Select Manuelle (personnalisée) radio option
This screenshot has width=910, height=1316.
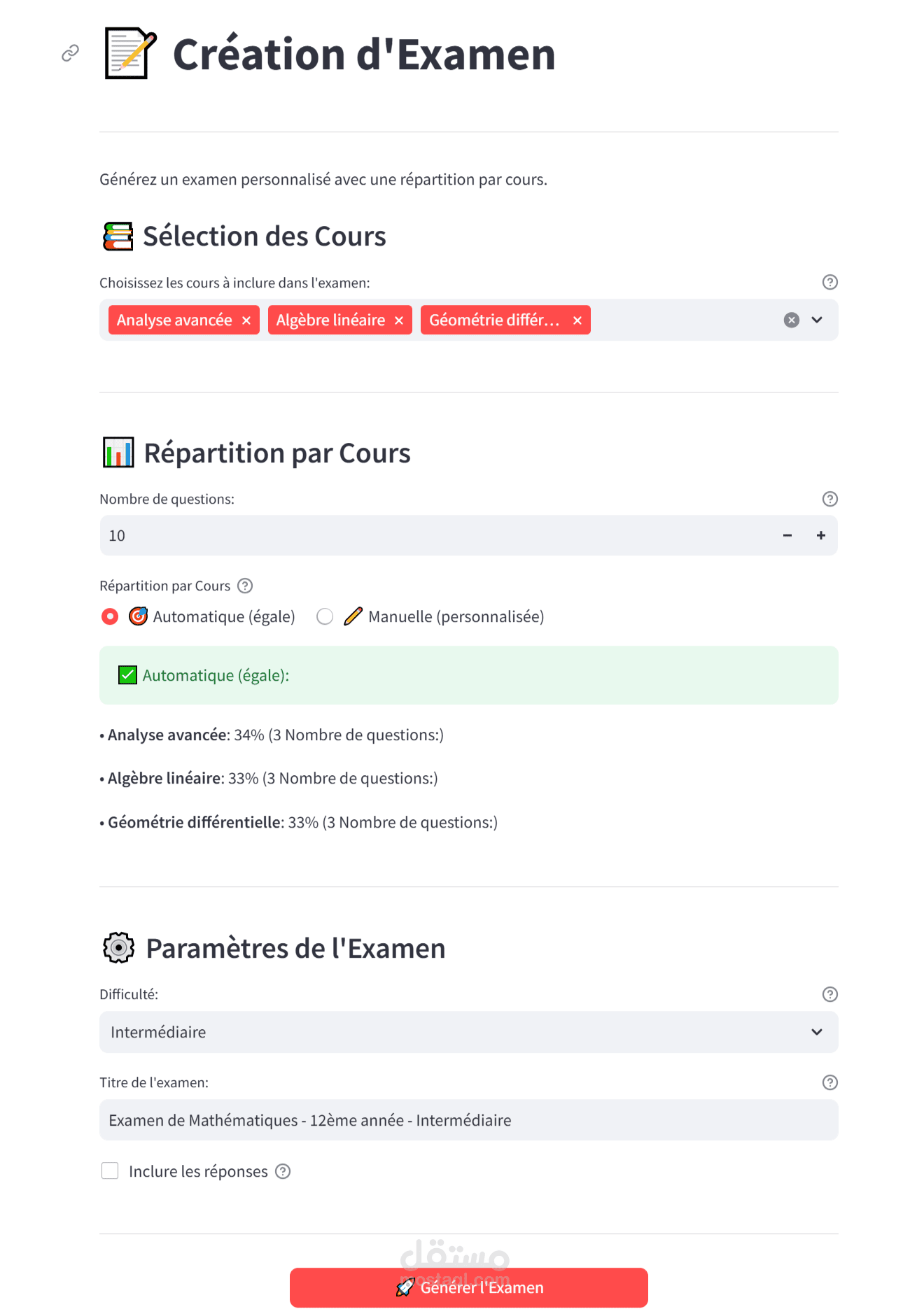click(325, 616)
